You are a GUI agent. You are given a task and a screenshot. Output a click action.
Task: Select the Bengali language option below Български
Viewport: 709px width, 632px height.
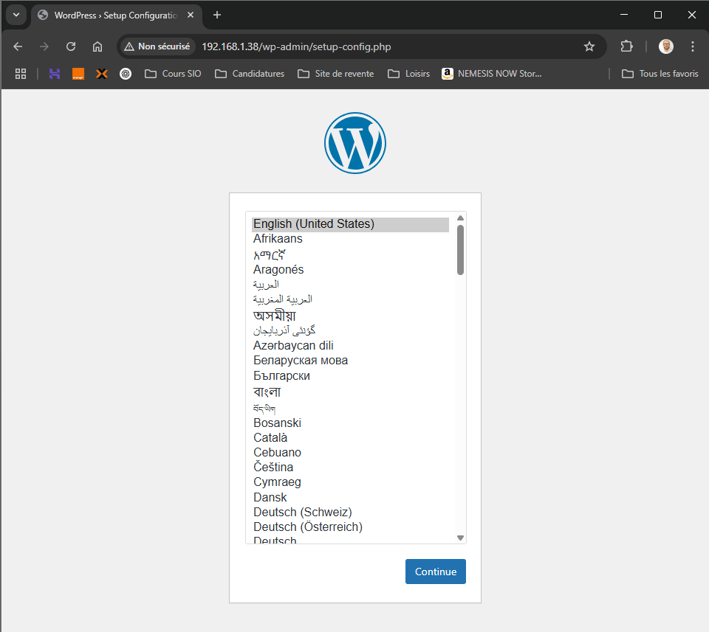point(350,391)
